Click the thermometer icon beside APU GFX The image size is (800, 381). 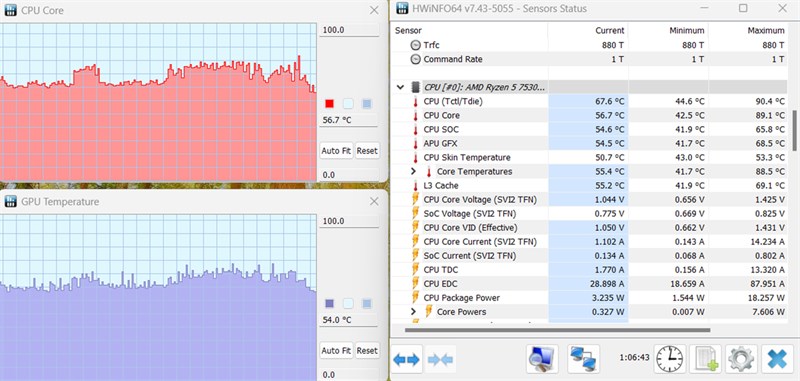(416, 143)
